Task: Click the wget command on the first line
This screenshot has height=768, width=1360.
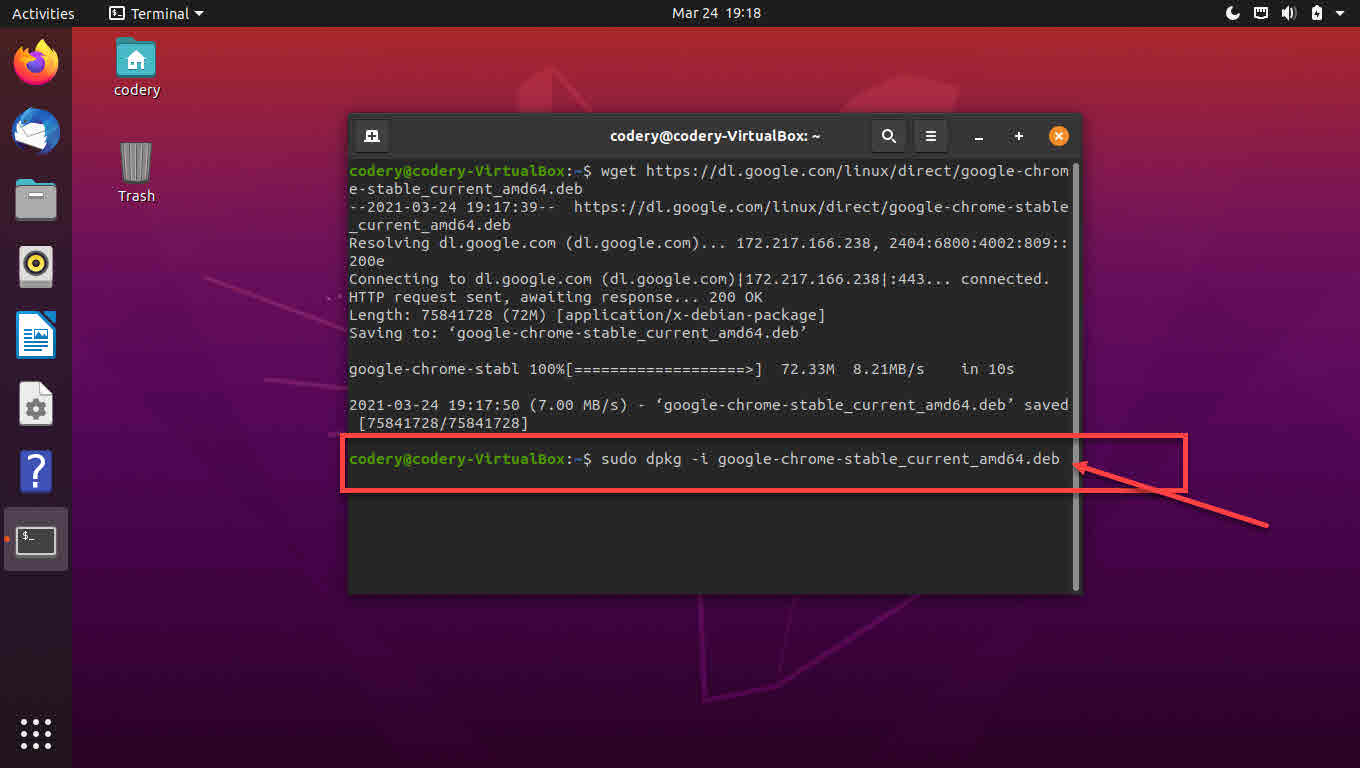Action: coord(709,179)
